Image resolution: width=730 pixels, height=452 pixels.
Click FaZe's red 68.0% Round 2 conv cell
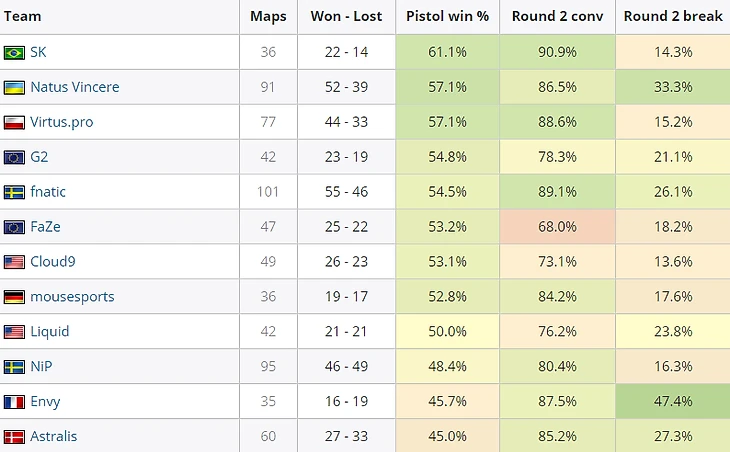557,227
